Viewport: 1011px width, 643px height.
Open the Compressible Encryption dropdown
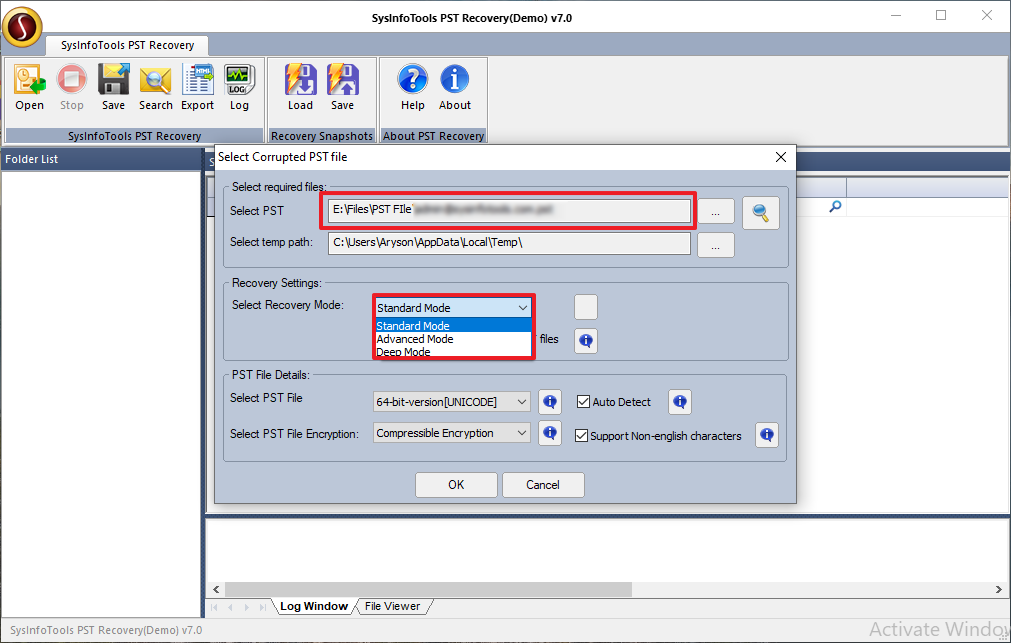pyautogui.click(x=451, y=433)
